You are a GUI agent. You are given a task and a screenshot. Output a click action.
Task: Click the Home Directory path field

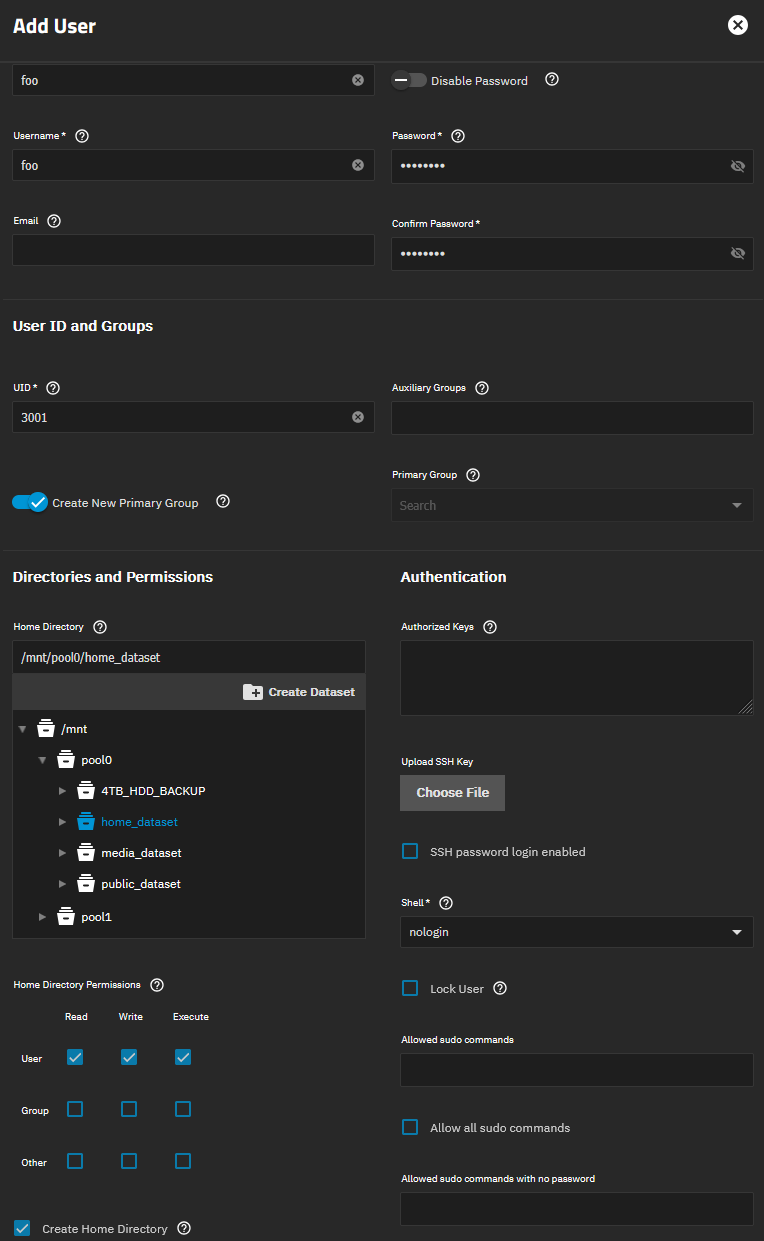189,658
